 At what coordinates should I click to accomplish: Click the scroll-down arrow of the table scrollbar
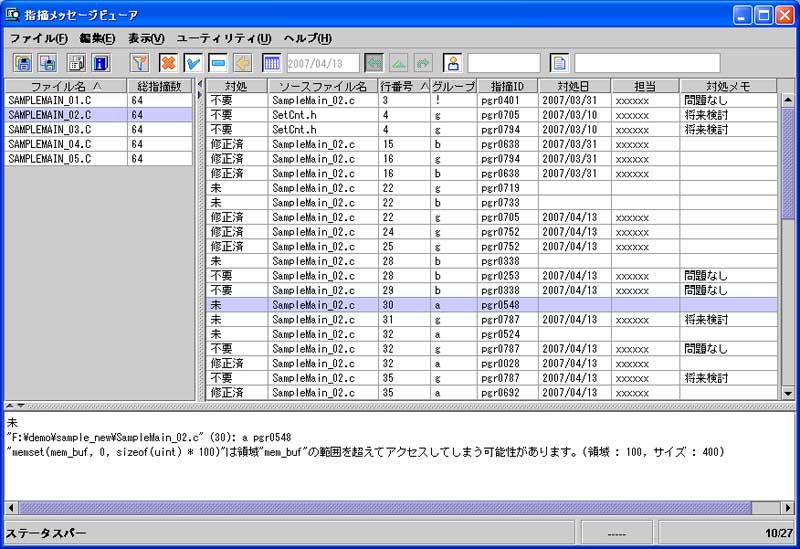[788, 393]
